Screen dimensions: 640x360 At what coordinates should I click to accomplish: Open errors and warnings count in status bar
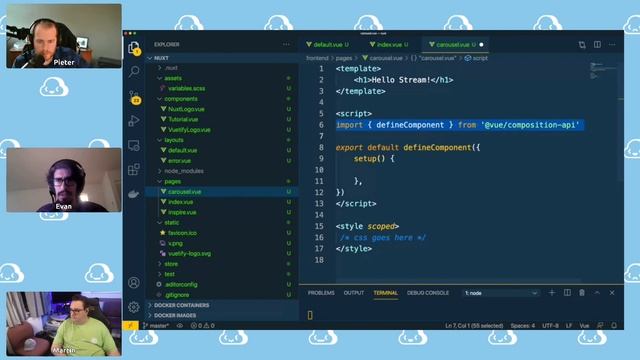[x=203, y=326]
